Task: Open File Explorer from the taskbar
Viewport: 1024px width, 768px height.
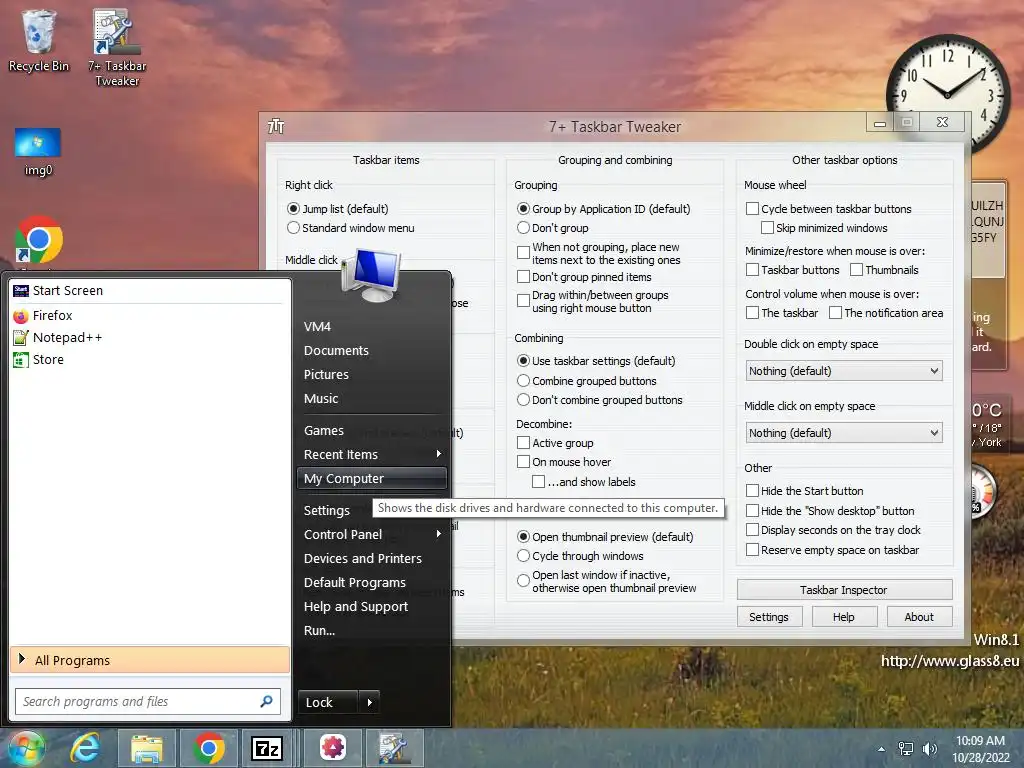Action: point(146,748)
